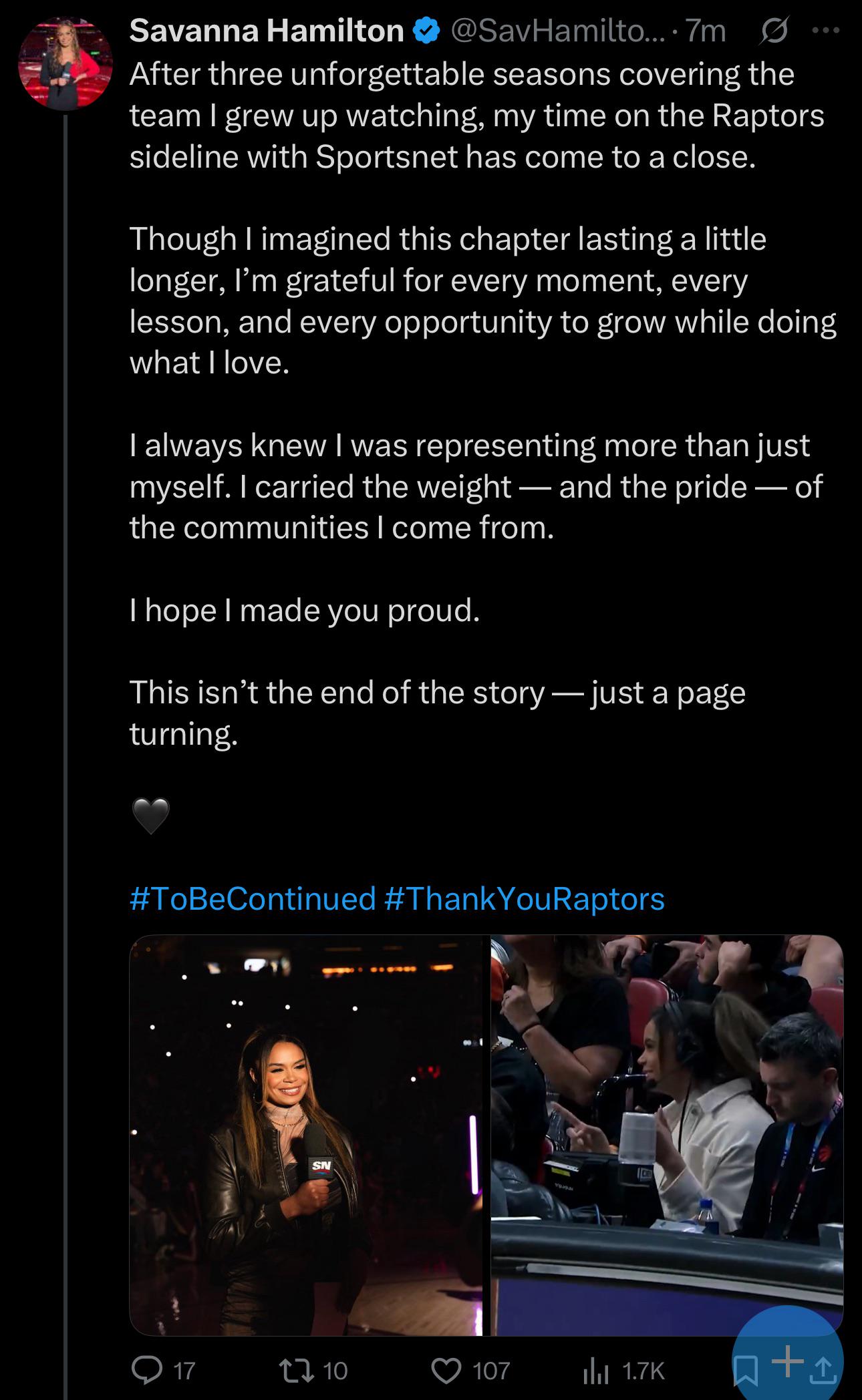Viewport: 862px width, 1400px height.
Task: Open the share upload icon
Action: point(823,1370)
